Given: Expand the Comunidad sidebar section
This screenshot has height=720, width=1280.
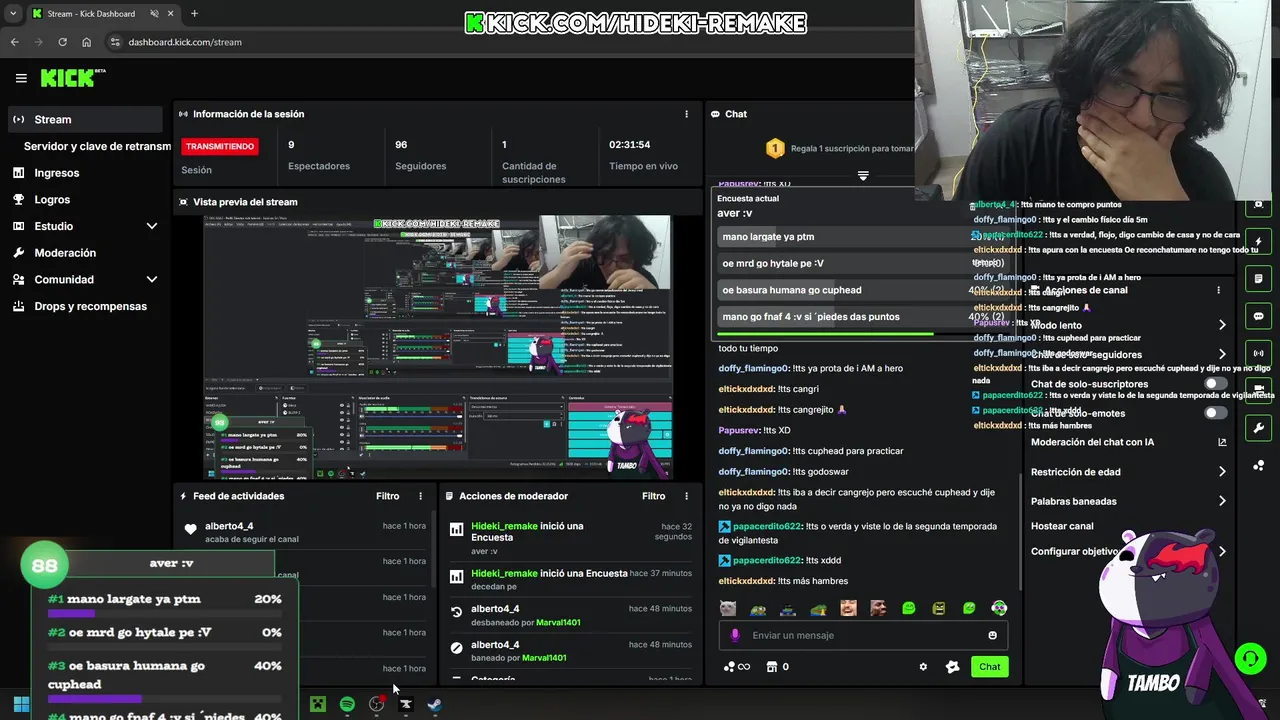Looking at the screenshot, I should [x=152, y=280].
